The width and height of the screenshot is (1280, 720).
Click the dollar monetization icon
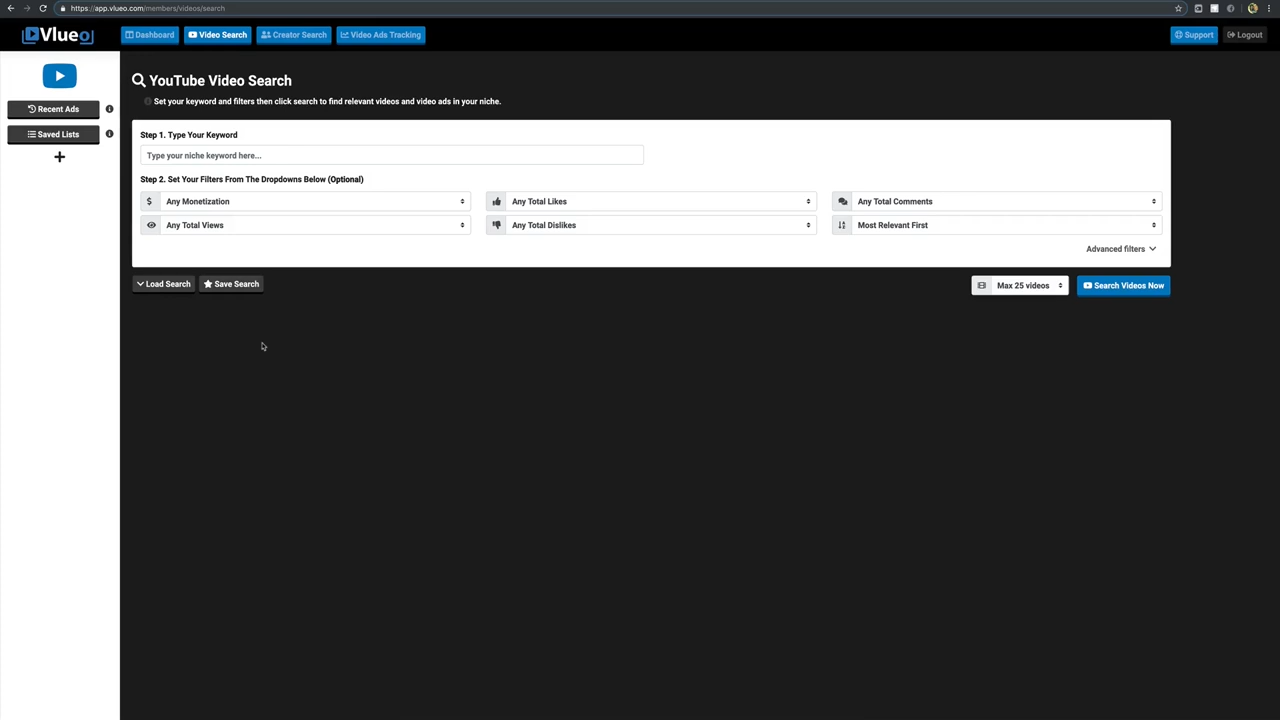point(149,201)
